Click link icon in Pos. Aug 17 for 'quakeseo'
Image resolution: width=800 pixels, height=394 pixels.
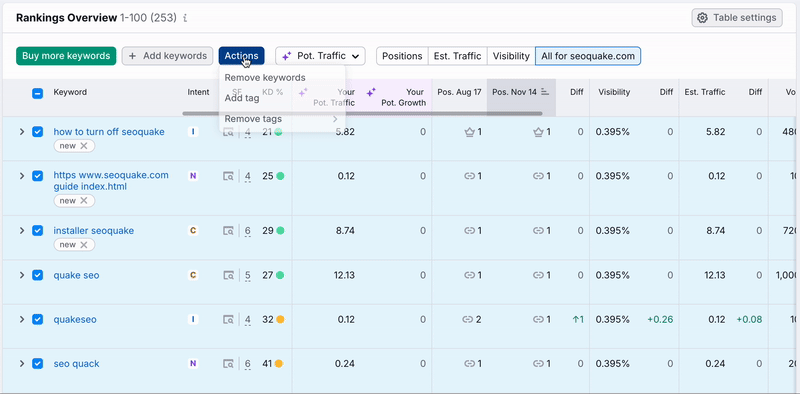(x=468, y=319)
